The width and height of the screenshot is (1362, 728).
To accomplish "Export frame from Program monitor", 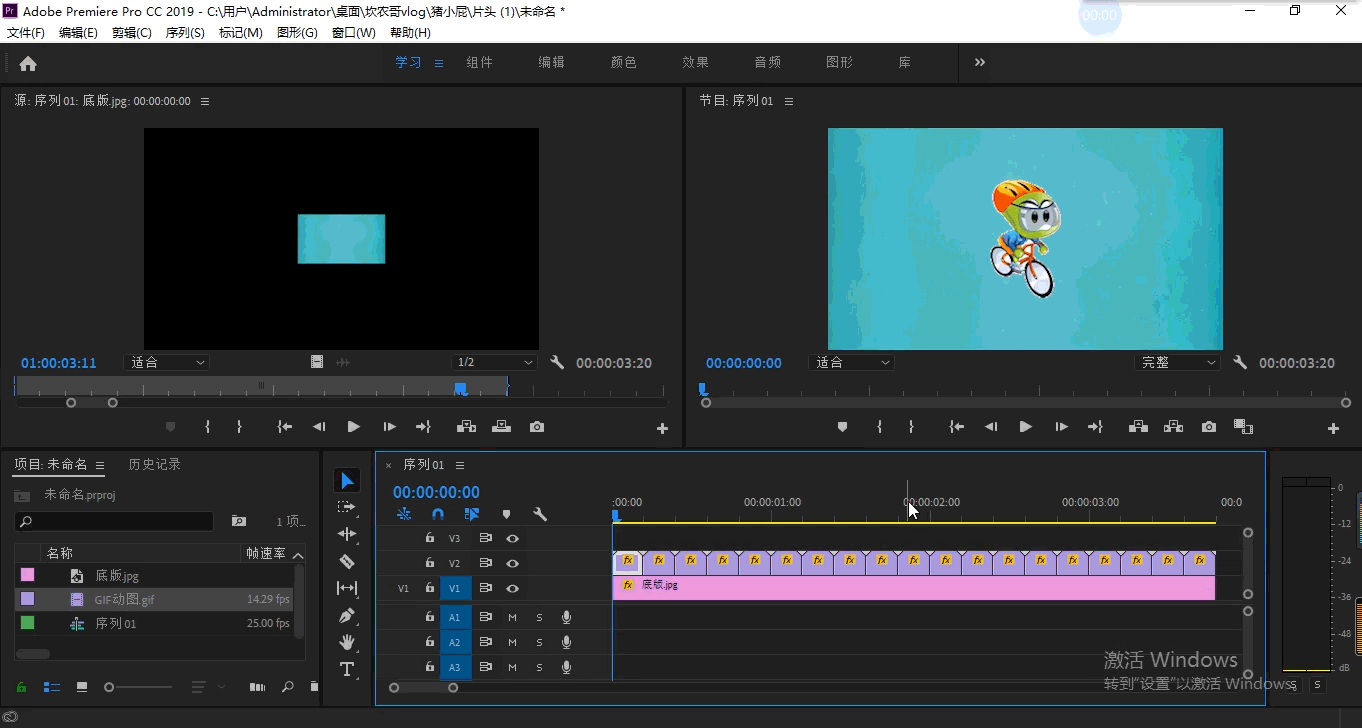I will pyautogui.click(x=1209, y=427).
